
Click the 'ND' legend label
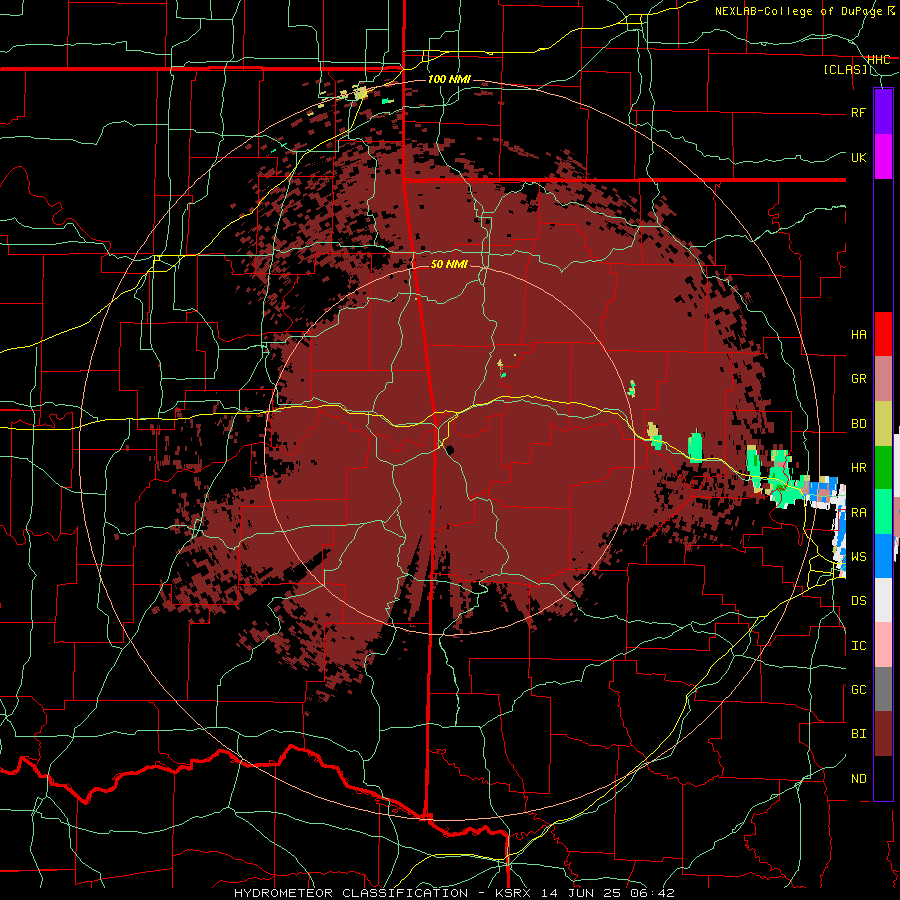(x=858, y=778)
